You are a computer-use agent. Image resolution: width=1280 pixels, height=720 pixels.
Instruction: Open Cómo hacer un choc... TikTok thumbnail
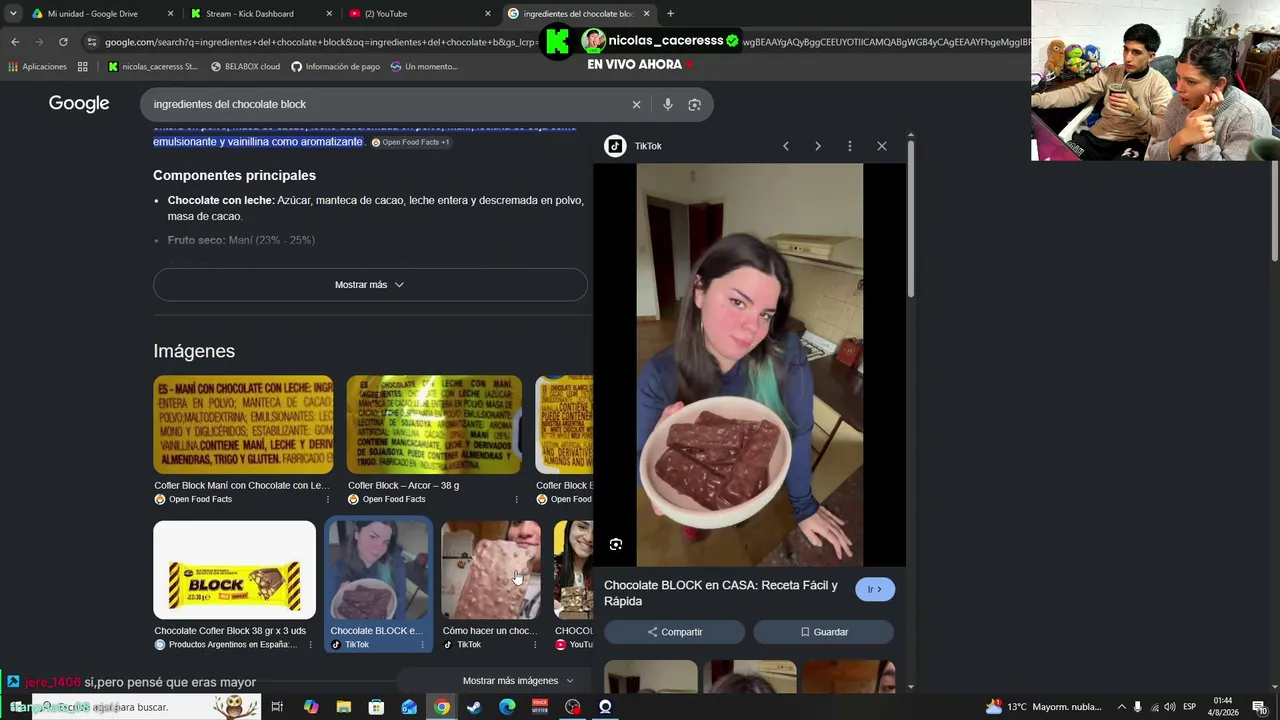(491, 570)
